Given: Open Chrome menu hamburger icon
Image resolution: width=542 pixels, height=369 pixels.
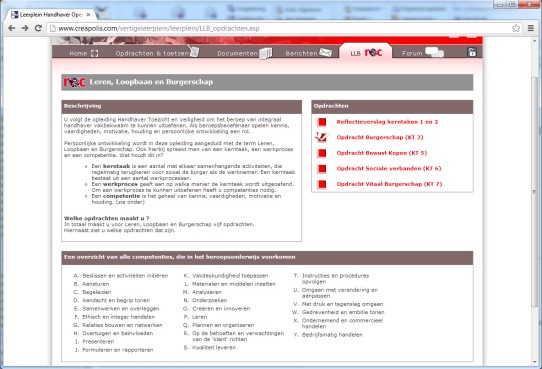Looking at the screenshot, I should pos(531,28).
